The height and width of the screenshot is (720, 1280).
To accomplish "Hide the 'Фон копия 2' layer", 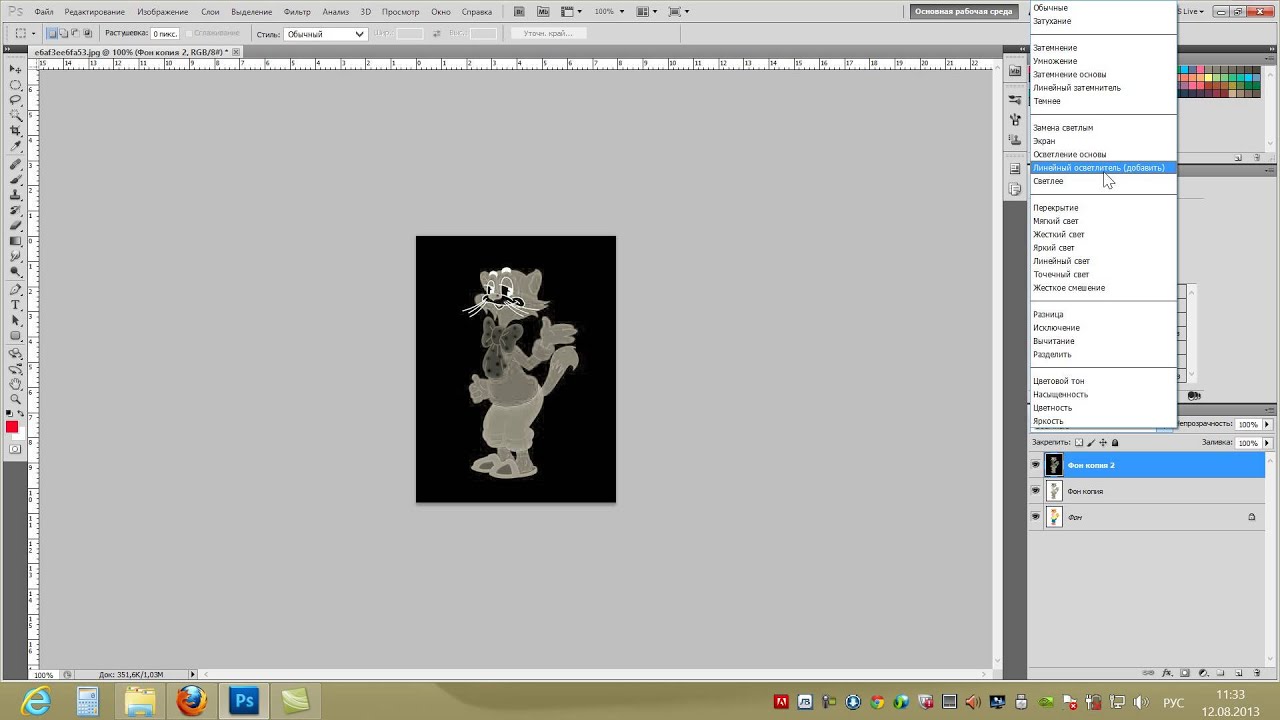I will (1035, 465).
